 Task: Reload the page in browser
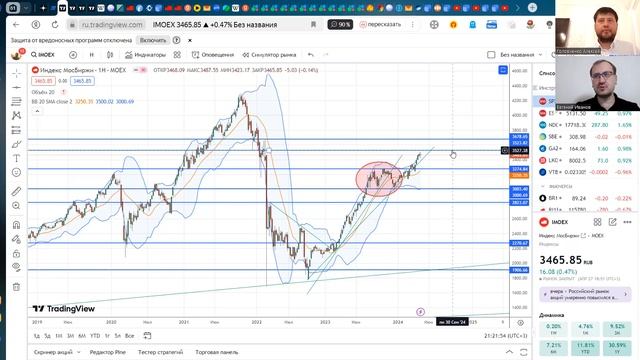55,24
